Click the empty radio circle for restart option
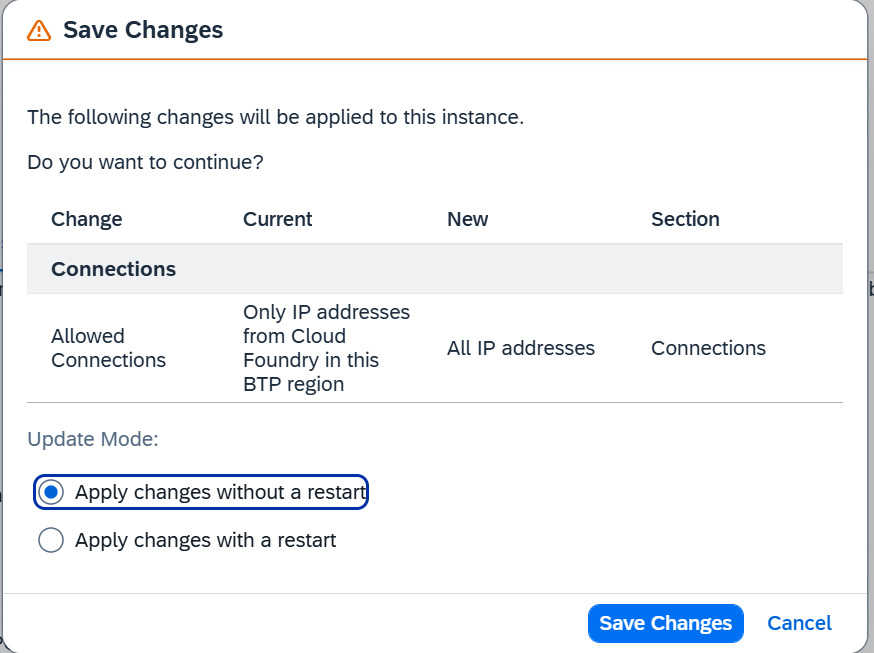Viewport: 874px width, 653px height. pos(51,540)
